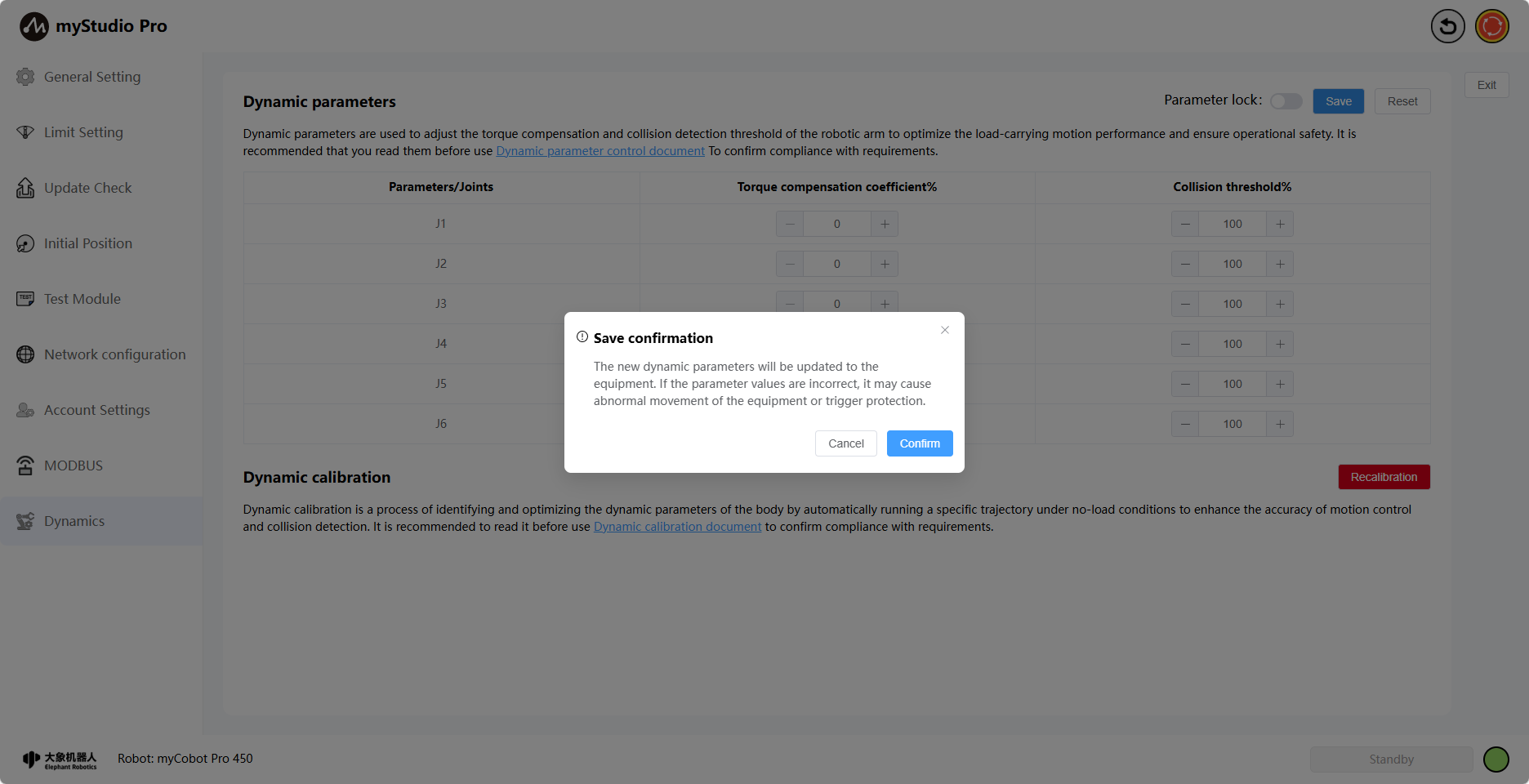Toggle the Parameter lock switch
This screenshot has width=1529, height=784.
(1286, 101)
